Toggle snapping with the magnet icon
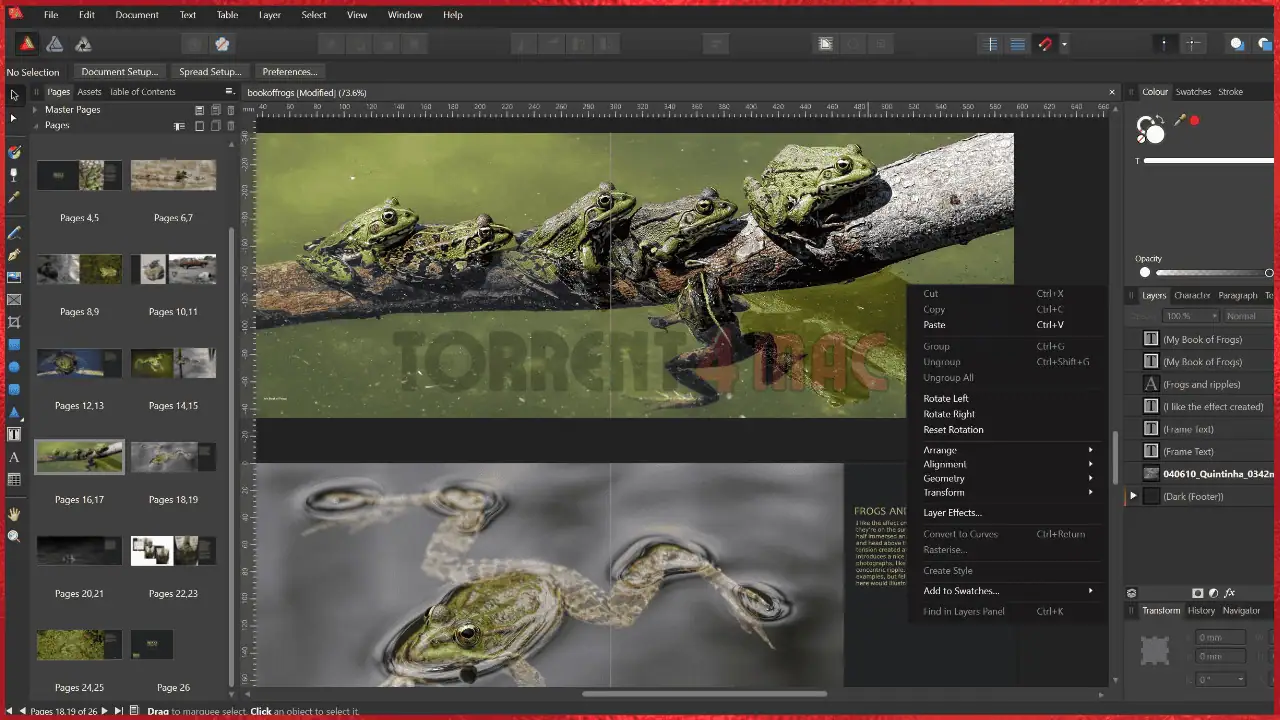 (1046, 44)
